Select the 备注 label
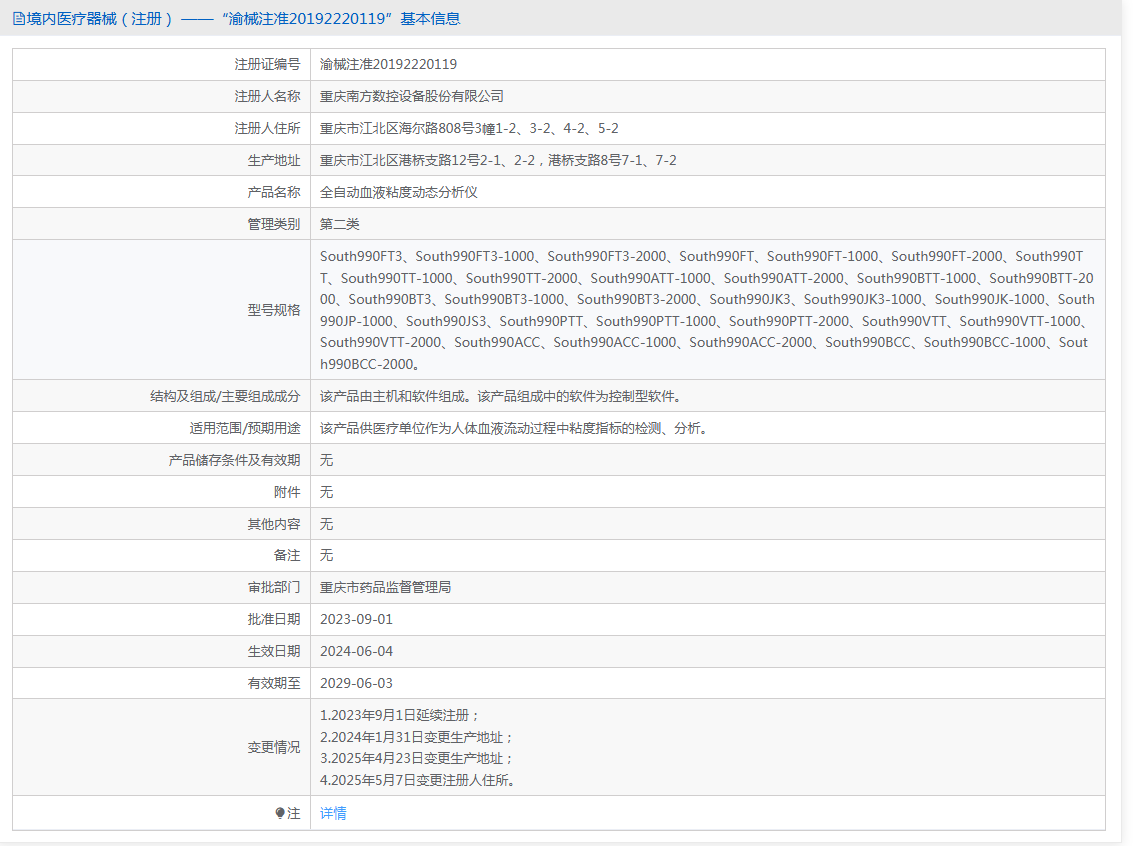The width and height of the screenshot is (1133, 846). pos(287,556)
